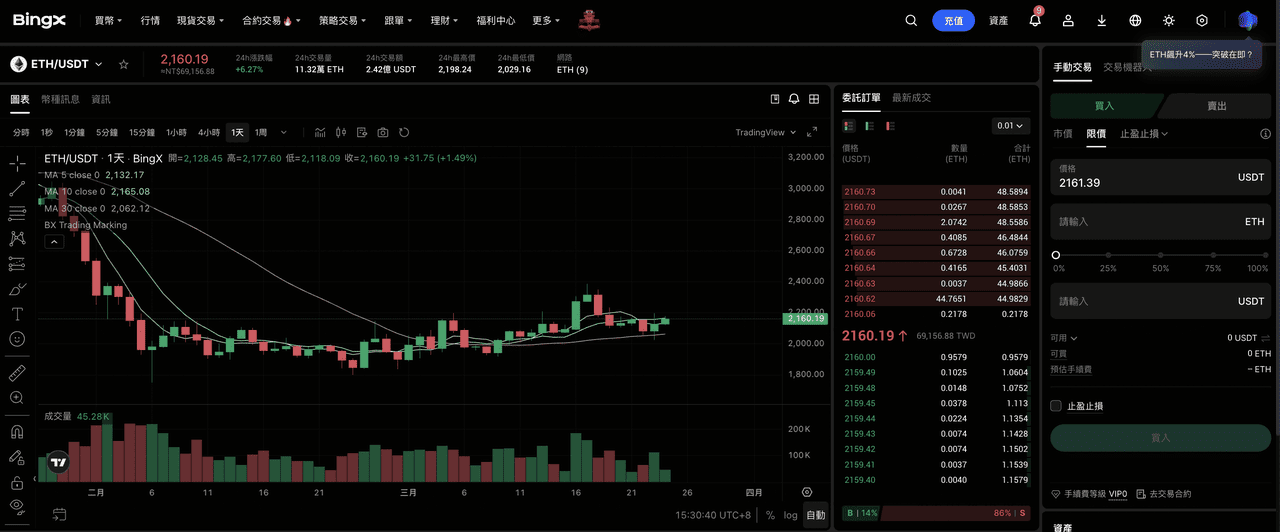Open the notifications bell icon
Image resolution: width=1280 pixels, height=532 pixels.
click(x=1035, y=20)
